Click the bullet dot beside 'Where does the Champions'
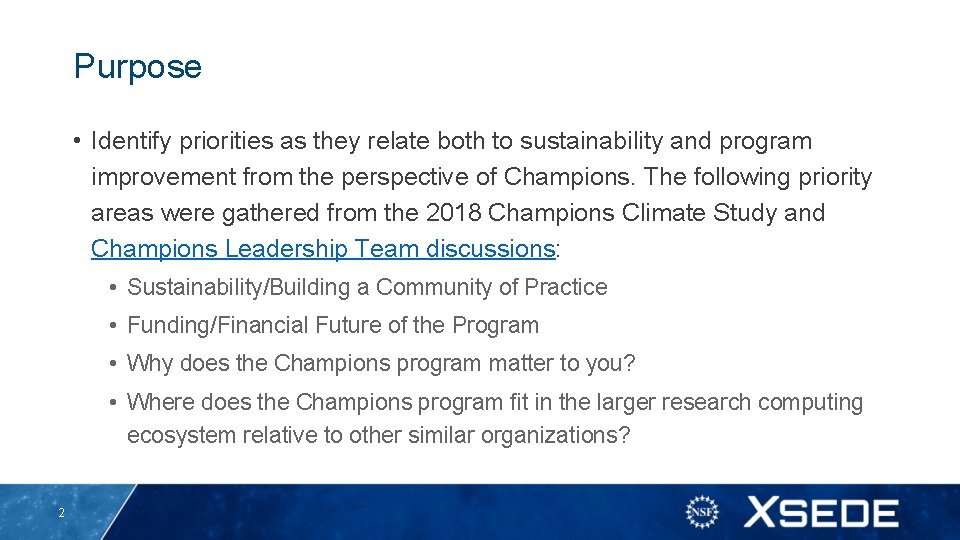The width and height of the screenshot is (960, 540). tap(115, 403)
